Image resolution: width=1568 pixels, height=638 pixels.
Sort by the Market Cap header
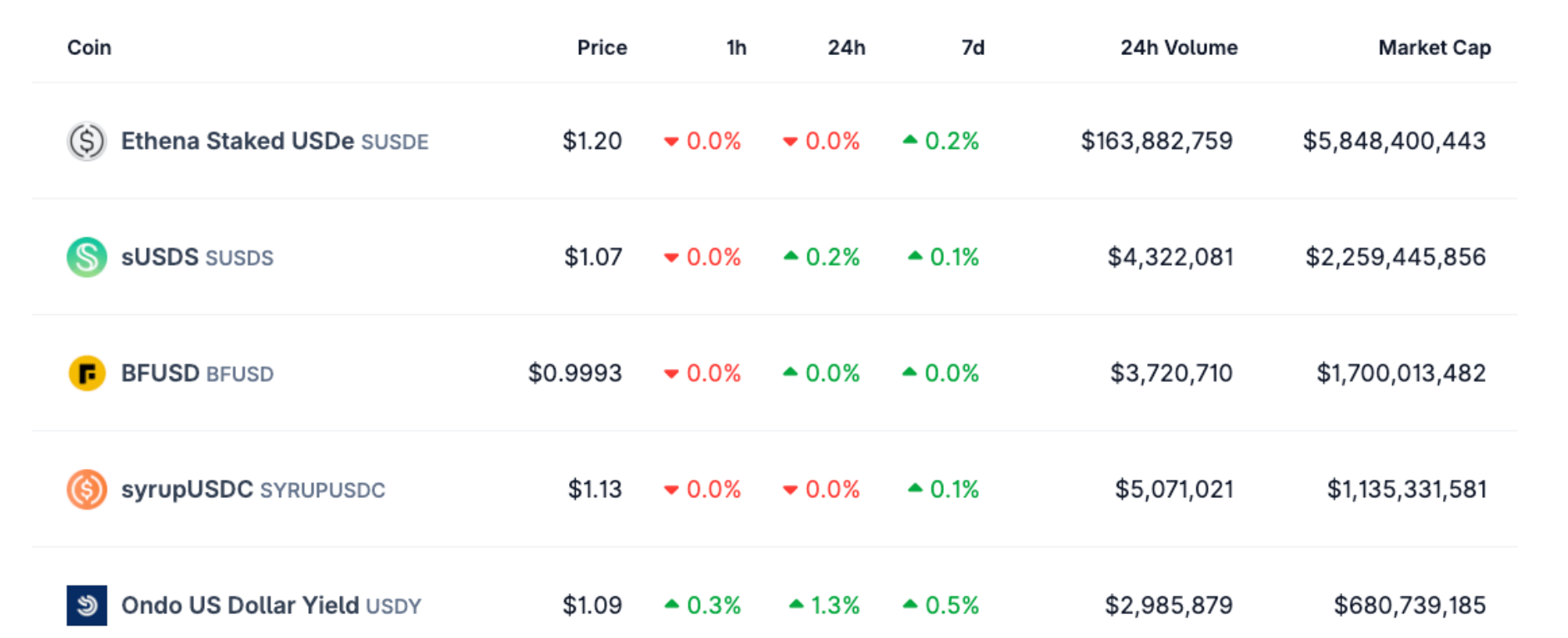[1434, 47]
